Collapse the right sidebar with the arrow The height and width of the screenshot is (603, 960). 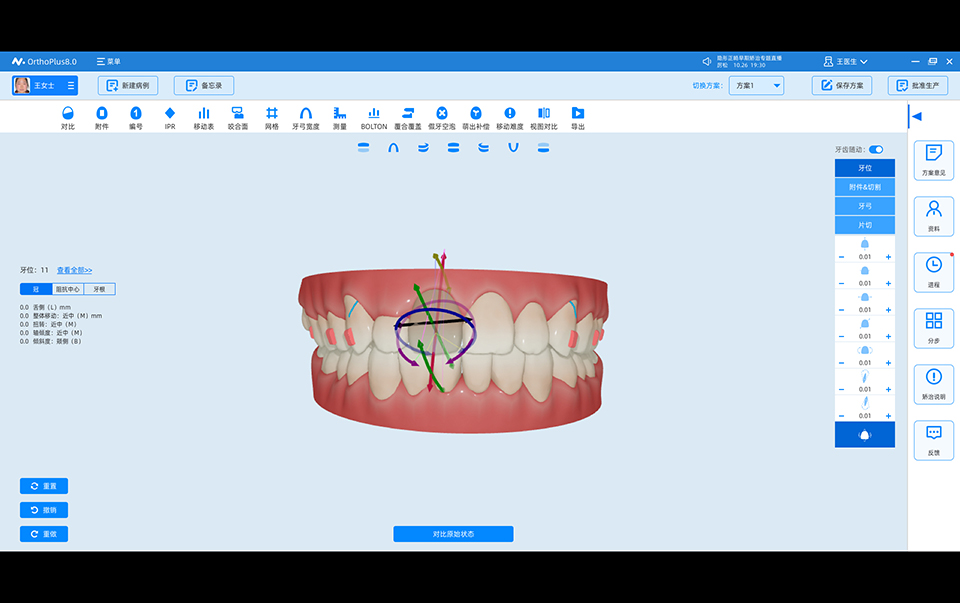click(x=916, y=116)
